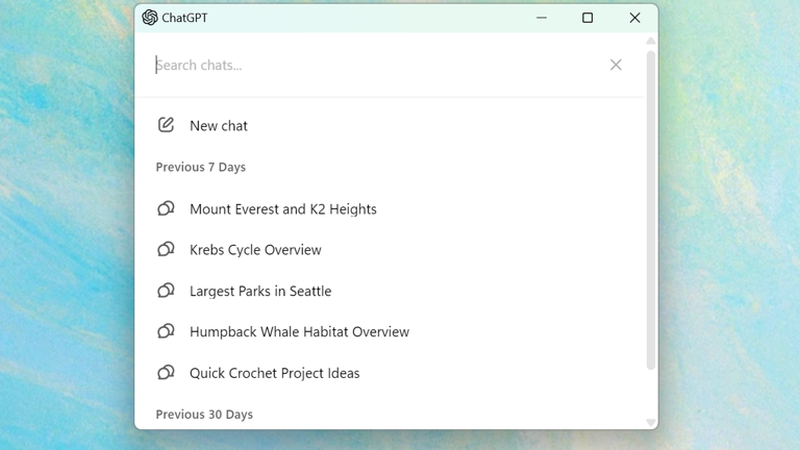Open Mount Everest and K2 Heights chat
Image resolution: width=800 pixels, height=450 pixels.
(x=283, y=209)
